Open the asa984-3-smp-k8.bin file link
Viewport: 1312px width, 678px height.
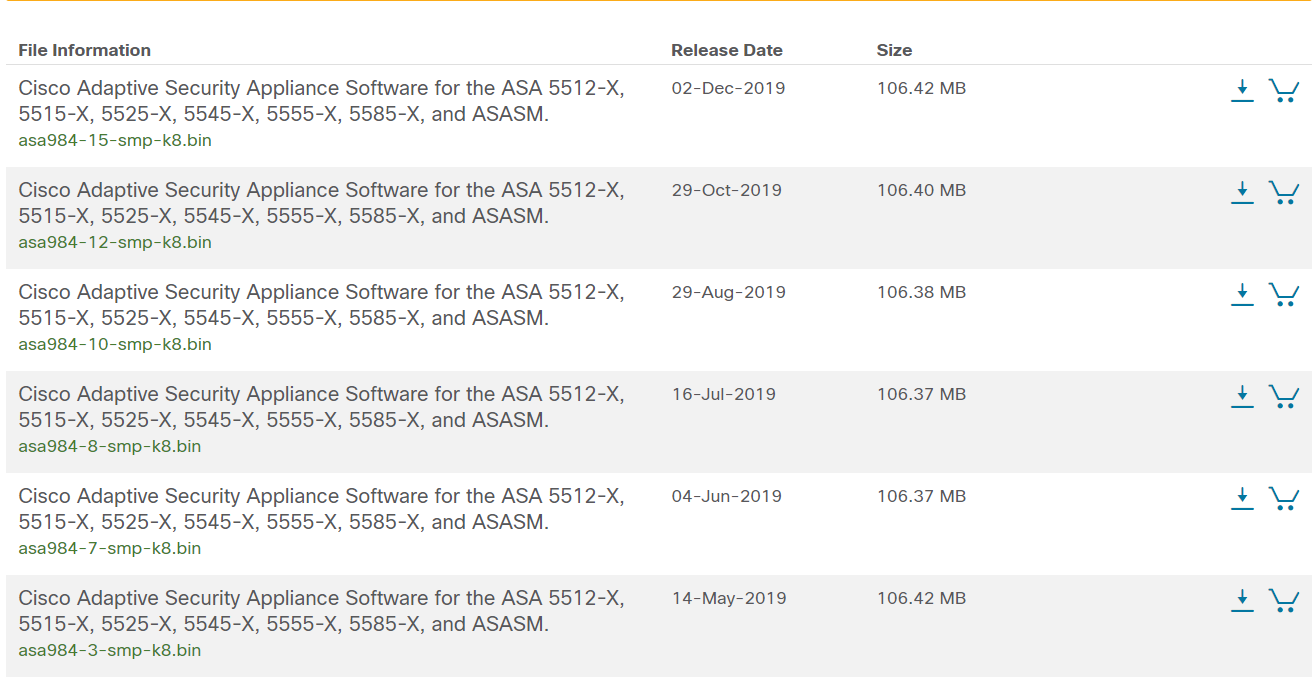coord(110,650)
